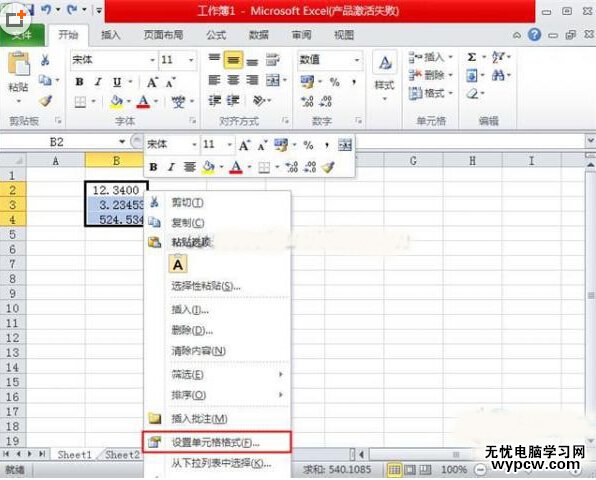Screen dimensions: 596x480
Task: Click zoom out minus button in status bar
Action: click(480, 470)
